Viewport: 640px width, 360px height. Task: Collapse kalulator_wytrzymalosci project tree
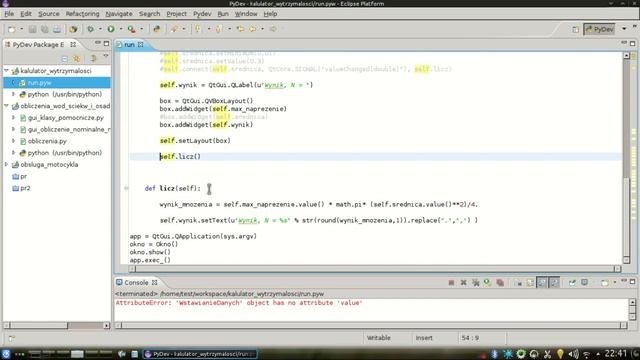(x=7, y=71)
